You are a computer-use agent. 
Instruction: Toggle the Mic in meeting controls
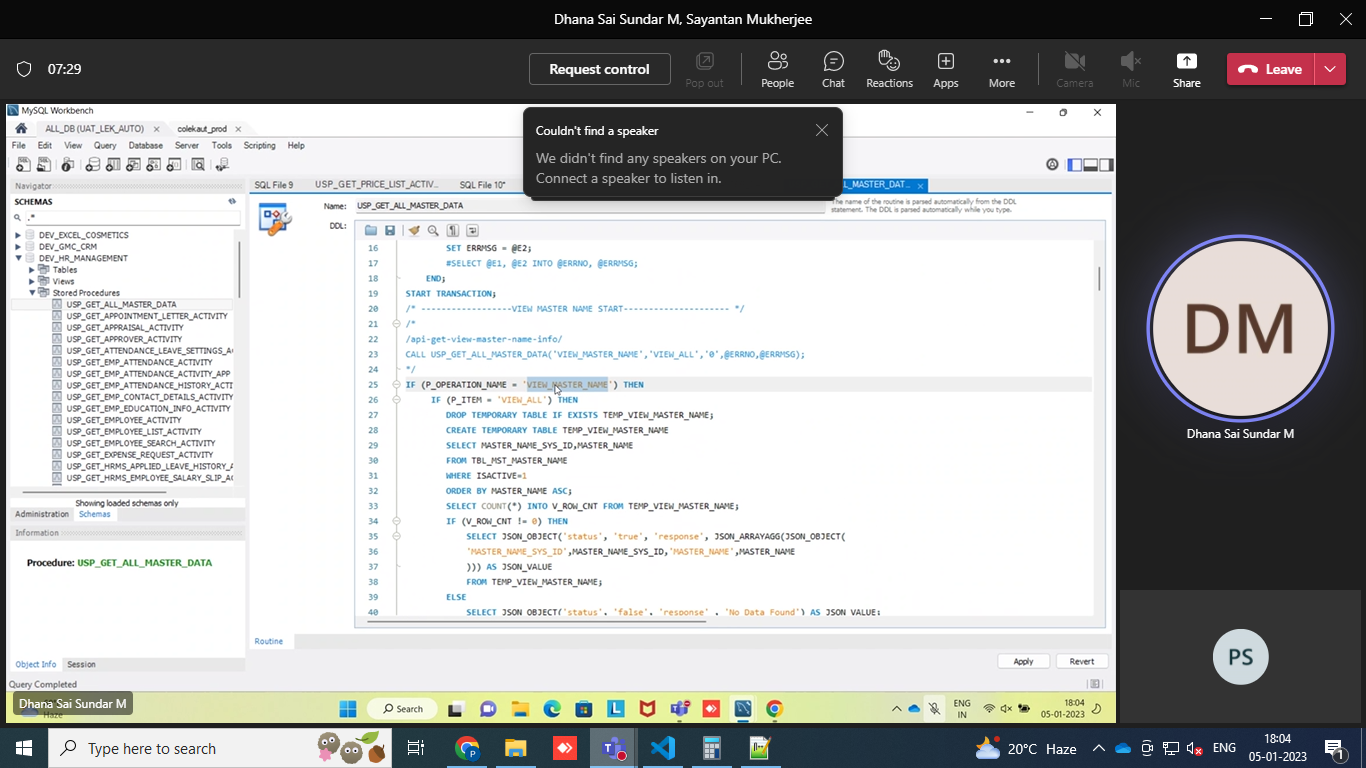(x=1130, y=69)
